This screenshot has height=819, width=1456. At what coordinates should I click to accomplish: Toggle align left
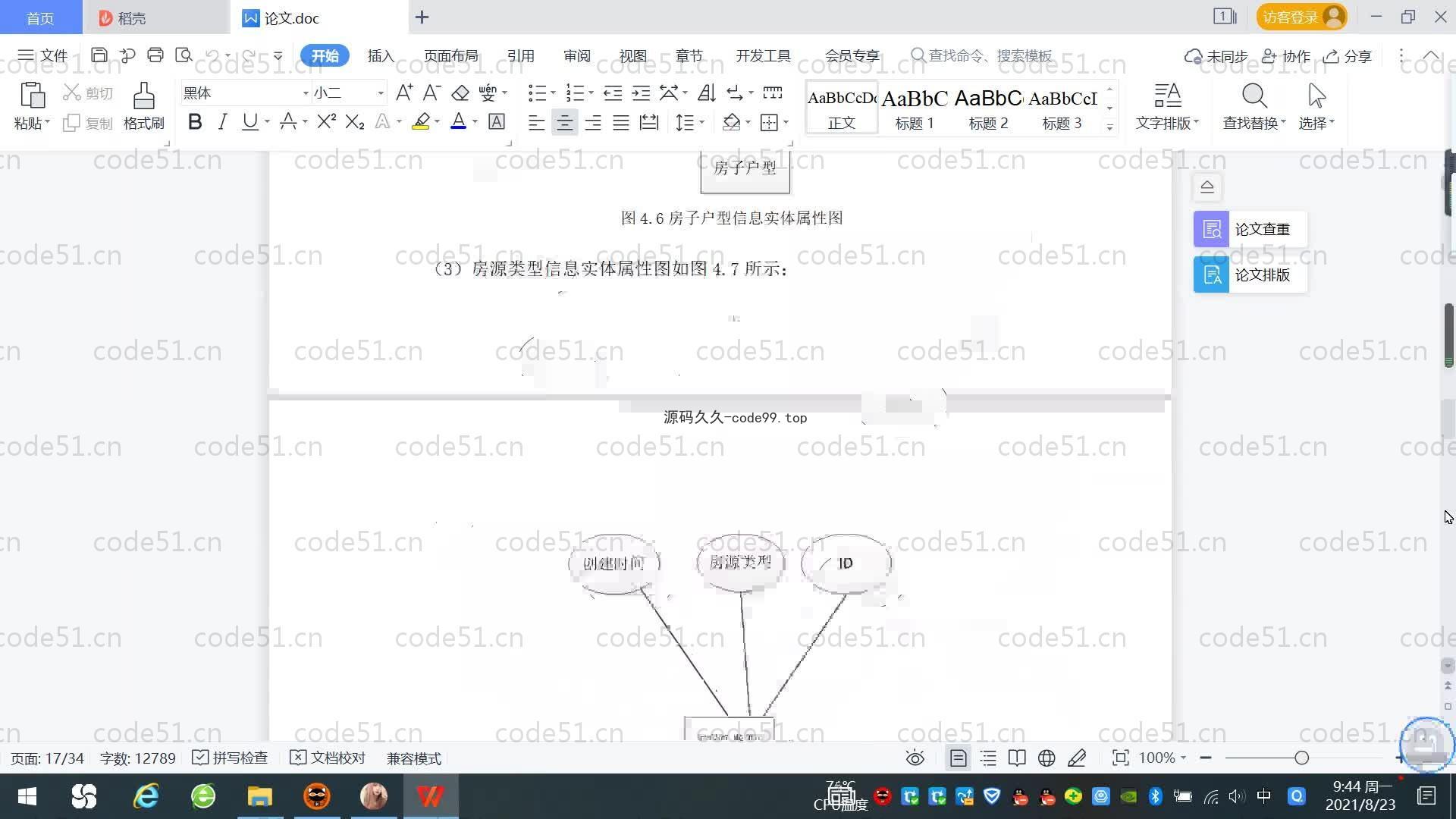point(536,122)
